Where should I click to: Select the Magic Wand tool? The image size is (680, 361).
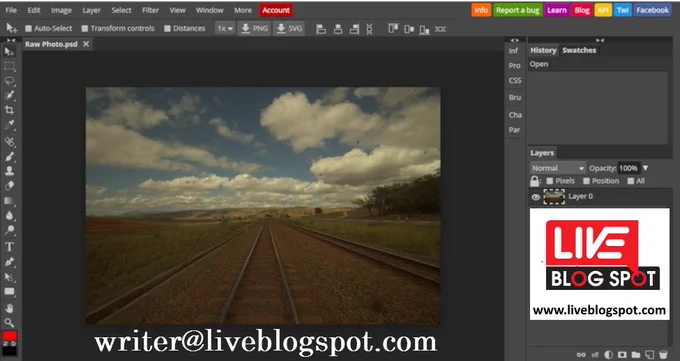tap(9, 95)
